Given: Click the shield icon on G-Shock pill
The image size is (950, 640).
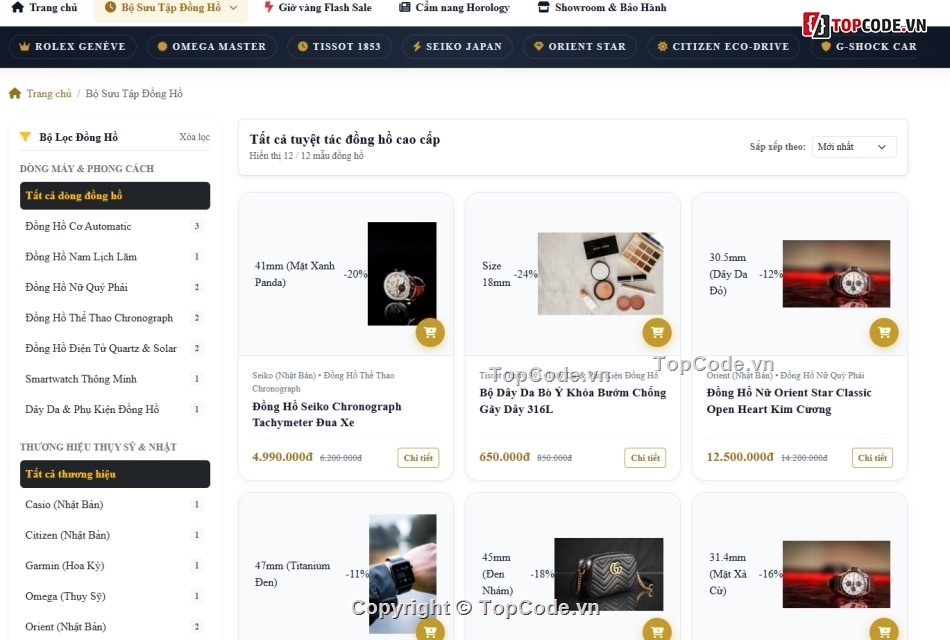Looking at the screenshot, I should pyautogui.click(x=825, y=47).
